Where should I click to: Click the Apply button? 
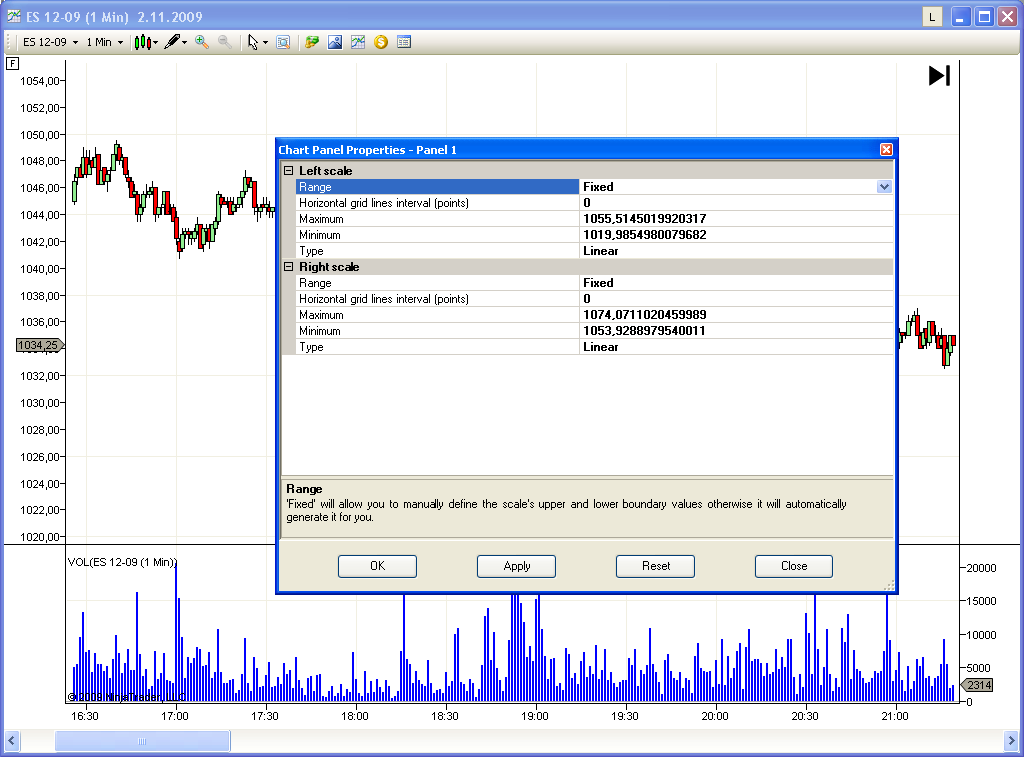pos(517,566)
